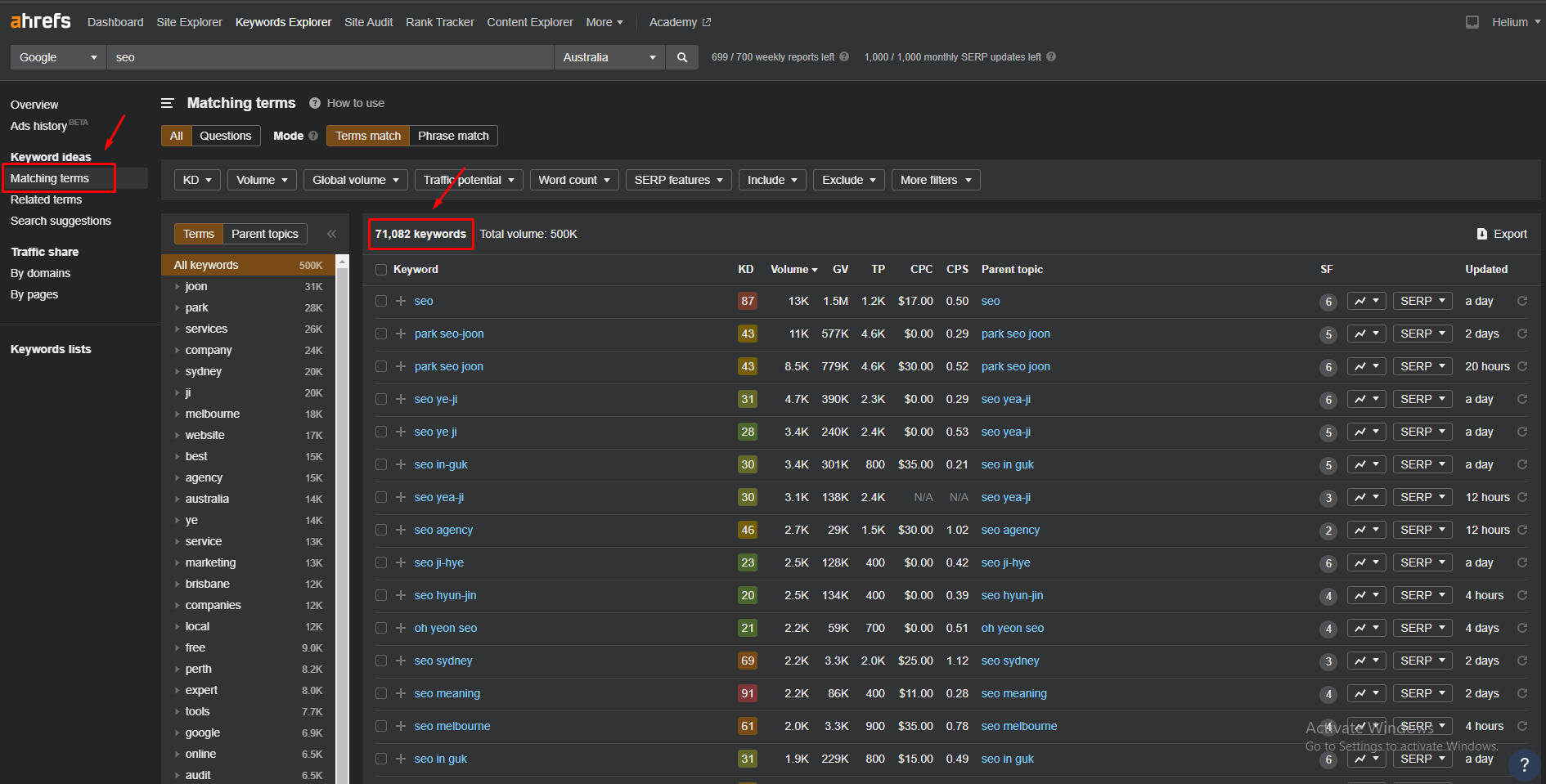The height and width of the screenshot is (784, 1546).
Task: Click SF badge 2 in seo agency row
Action: click(x=1328, y=531)
